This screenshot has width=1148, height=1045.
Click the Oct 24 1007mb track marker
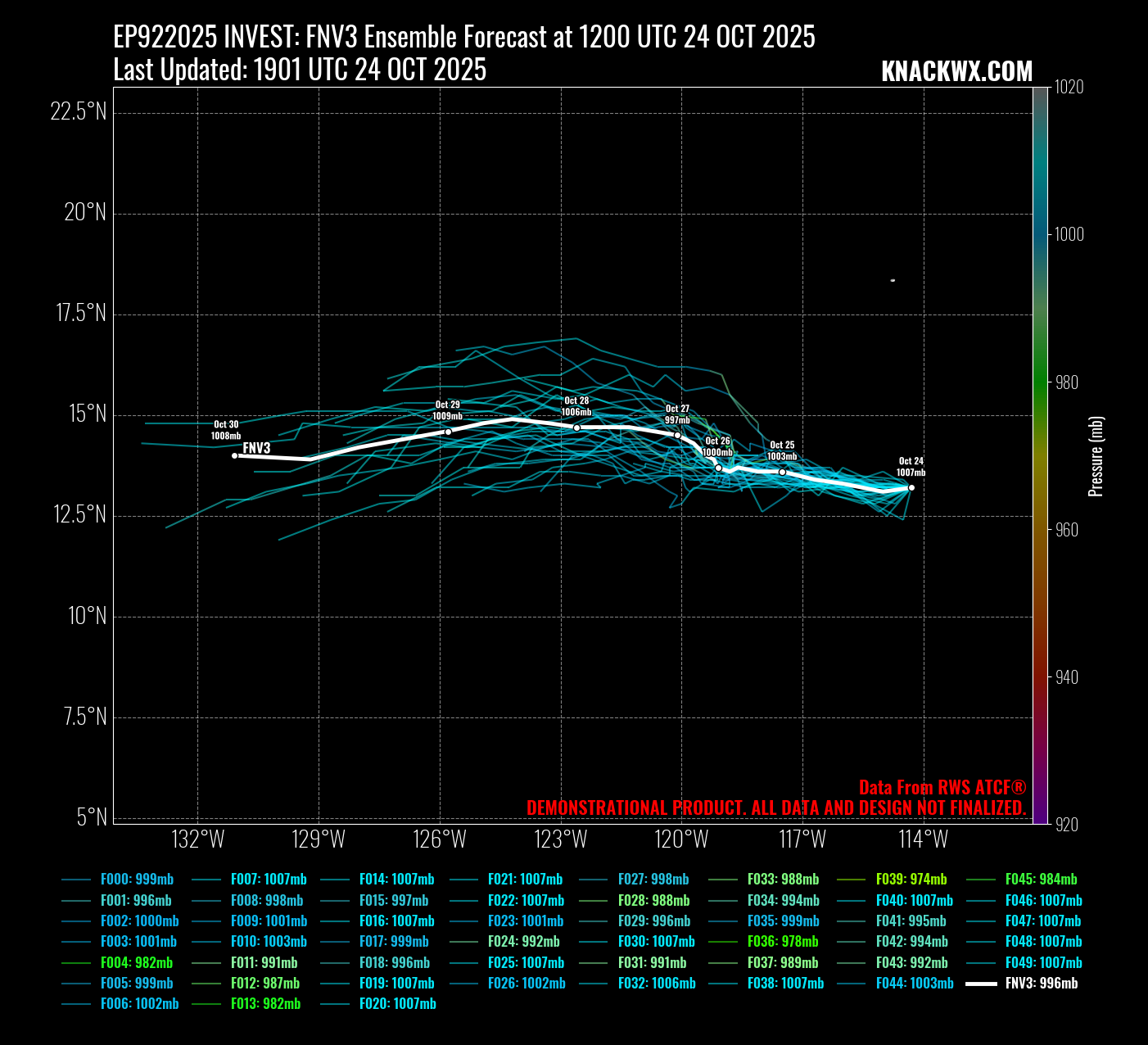pyautogui.click(x=911, y=488)
